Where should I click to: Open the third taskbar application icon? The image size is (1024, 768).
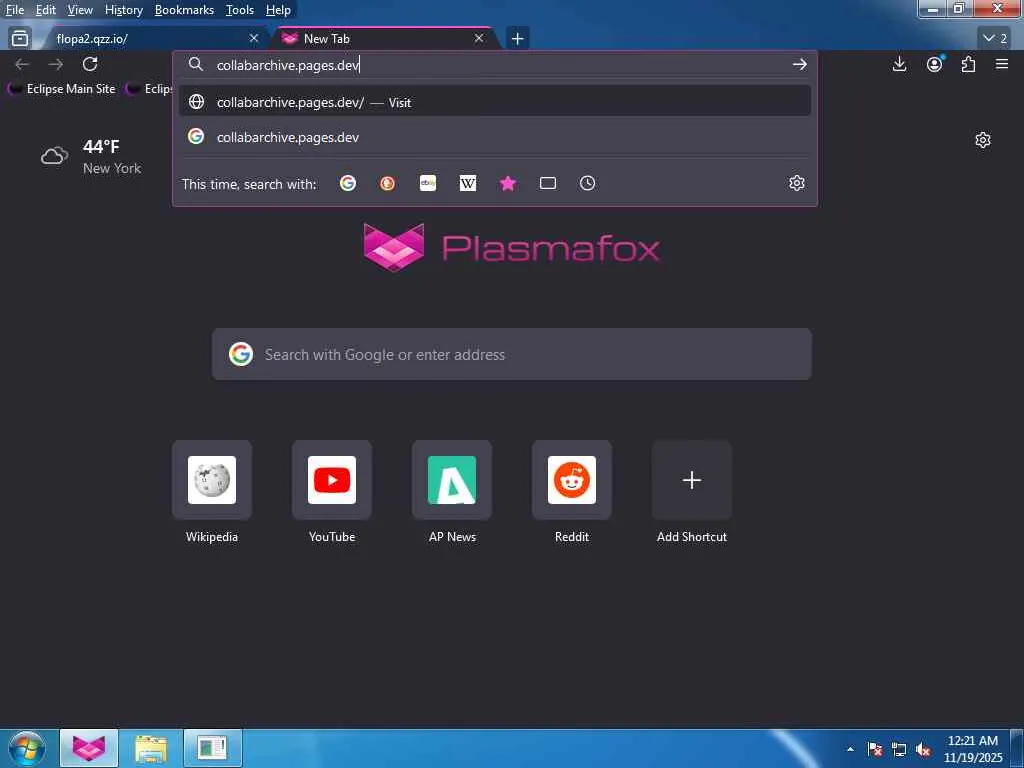pyautogui.click(x=213, y=748)
